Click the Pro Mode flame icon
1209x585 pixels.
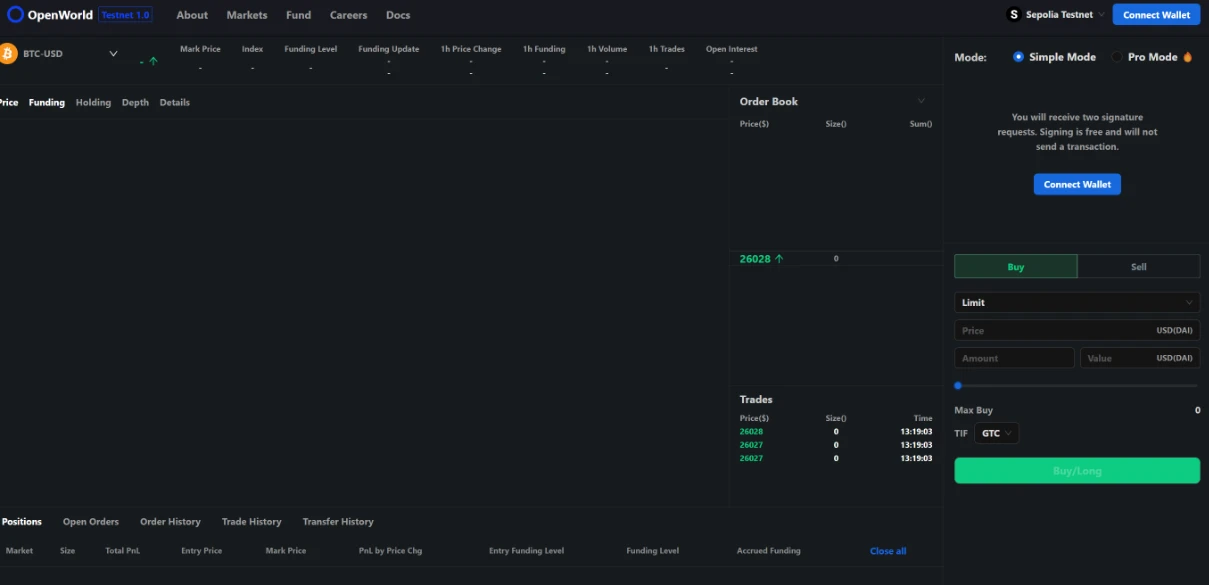coord(1188,57)
